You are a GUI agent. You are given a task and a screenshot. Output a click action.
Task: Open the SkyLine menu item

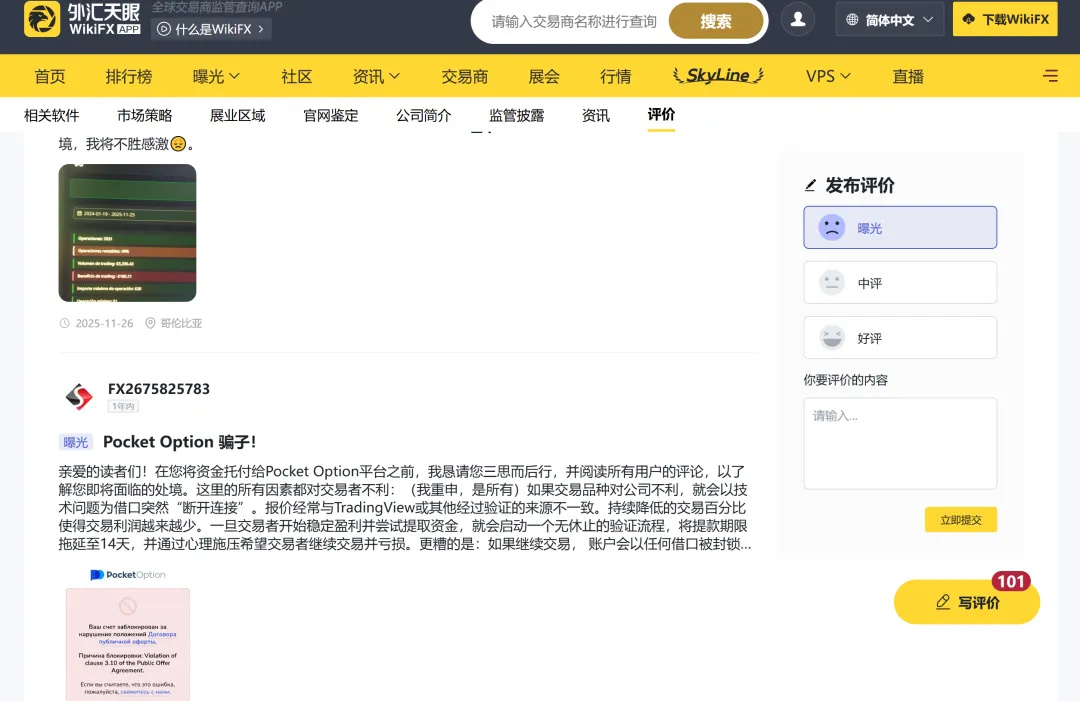[x=718, y=75]
